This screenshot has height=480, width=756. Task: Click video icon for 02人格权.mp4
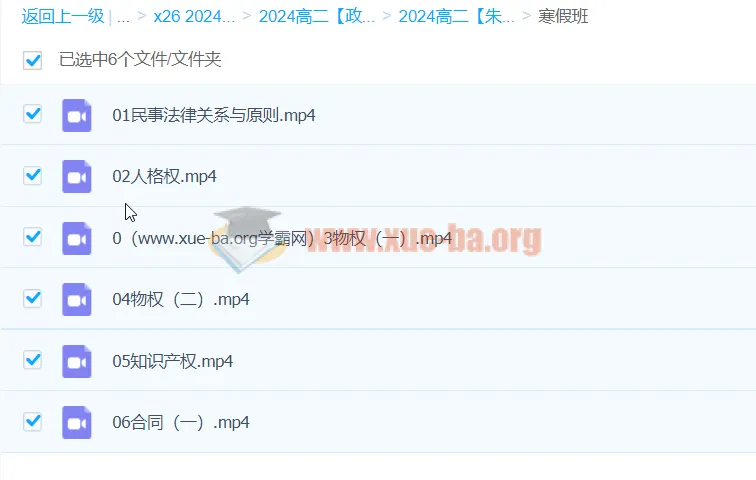pos(77,176)
